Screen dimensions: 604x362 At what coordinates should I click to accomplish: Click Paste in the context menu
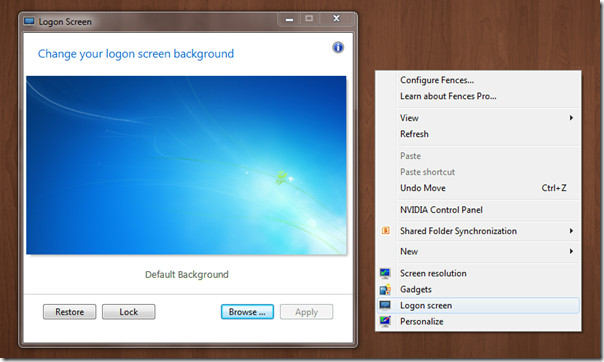point(478,156)
